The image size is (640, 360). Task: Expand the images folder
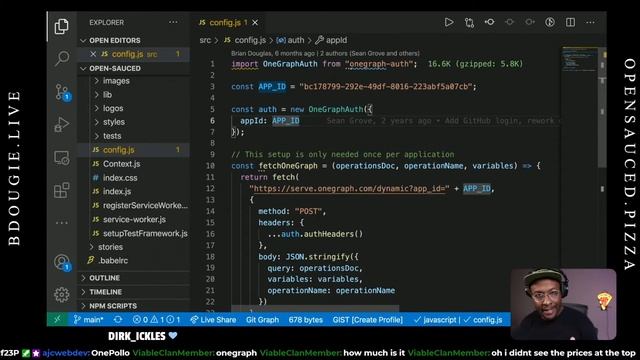coord(116,81)
